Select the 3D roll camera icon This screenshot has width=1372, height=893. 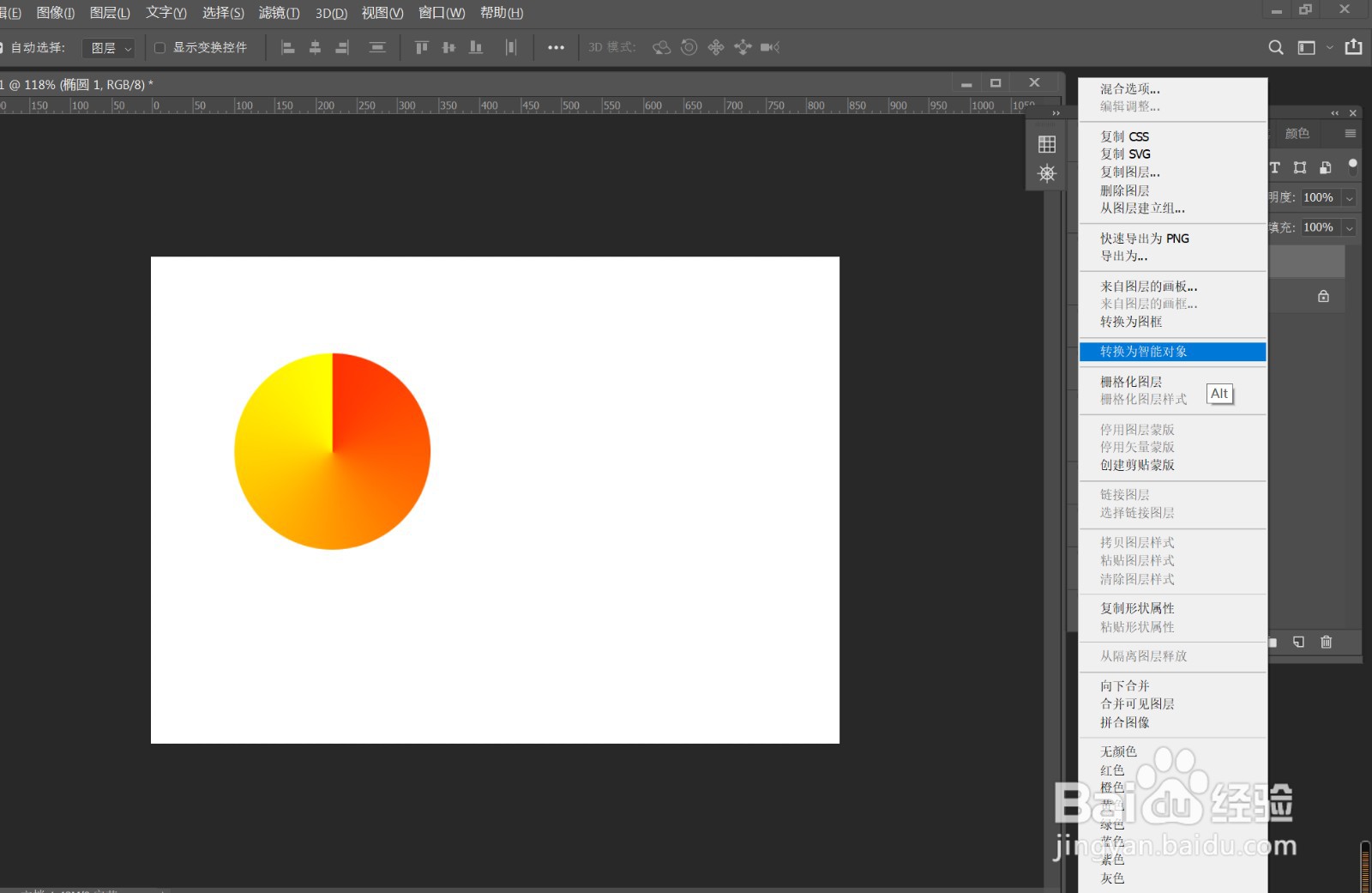689,47
